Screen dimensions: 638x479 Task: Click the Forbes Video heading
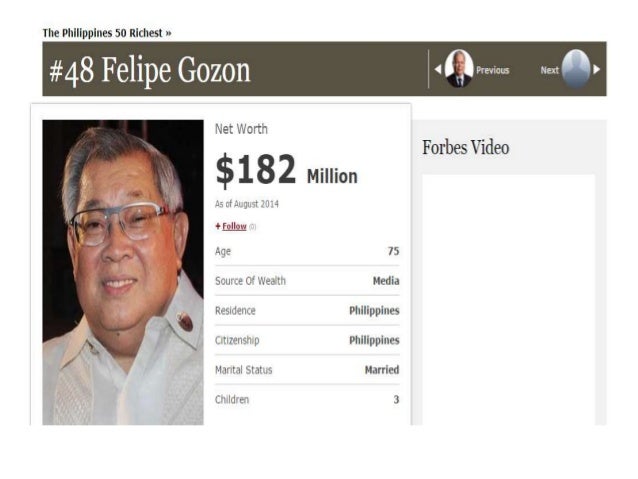click(x=465, y=147)
